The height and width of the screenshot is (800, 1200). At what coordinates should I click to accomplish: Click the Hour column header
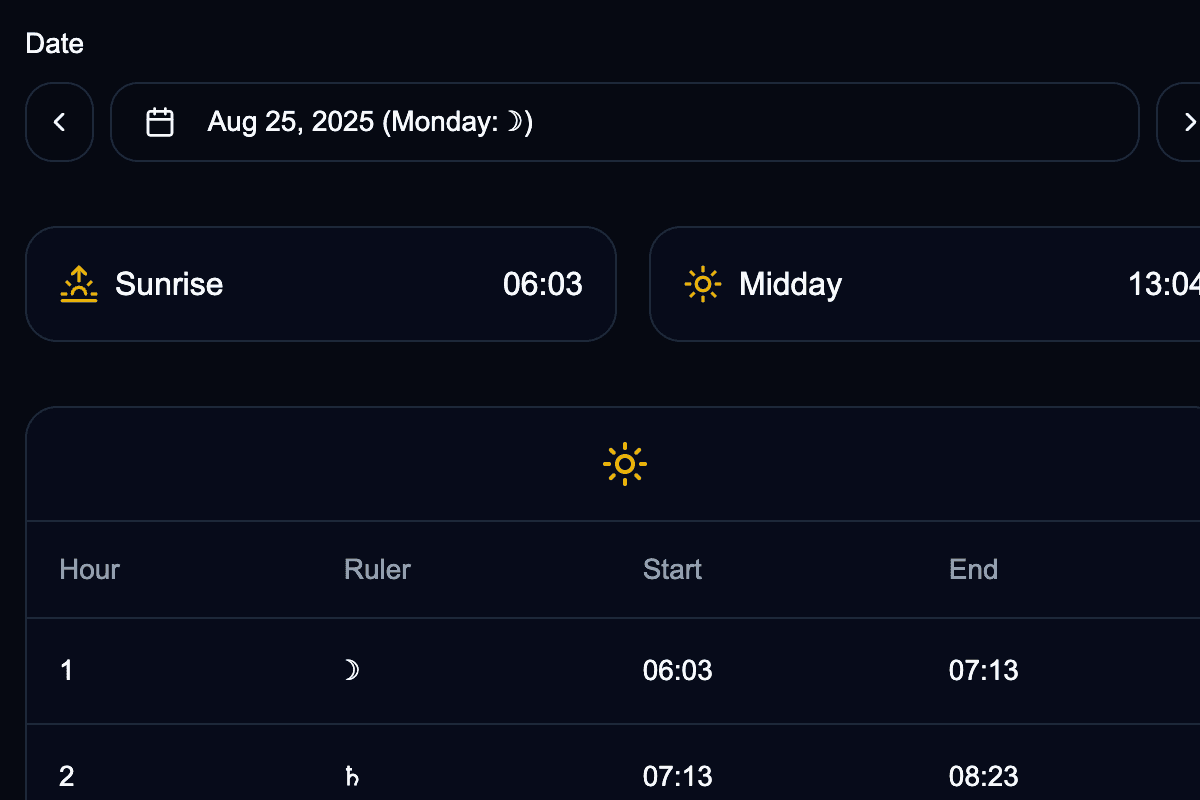[90, 570]
